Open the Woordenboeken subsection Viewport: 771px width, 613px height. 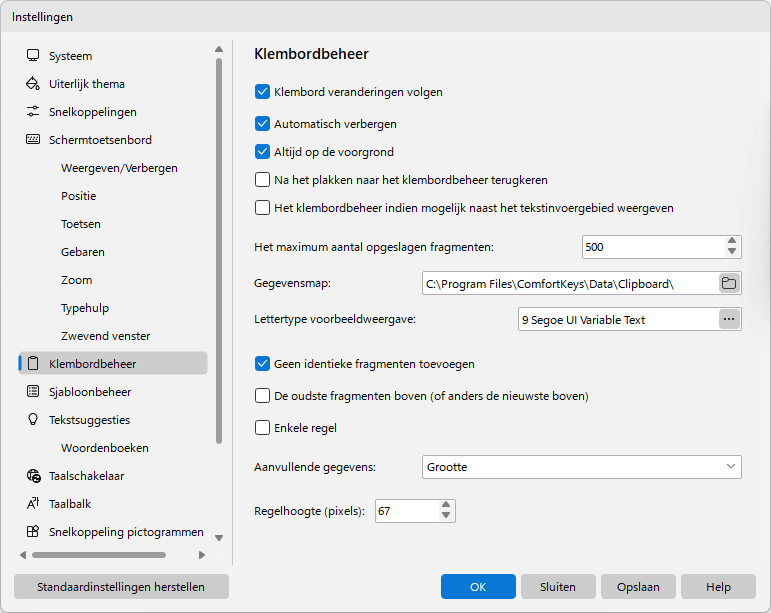click(x=104, y=447)
